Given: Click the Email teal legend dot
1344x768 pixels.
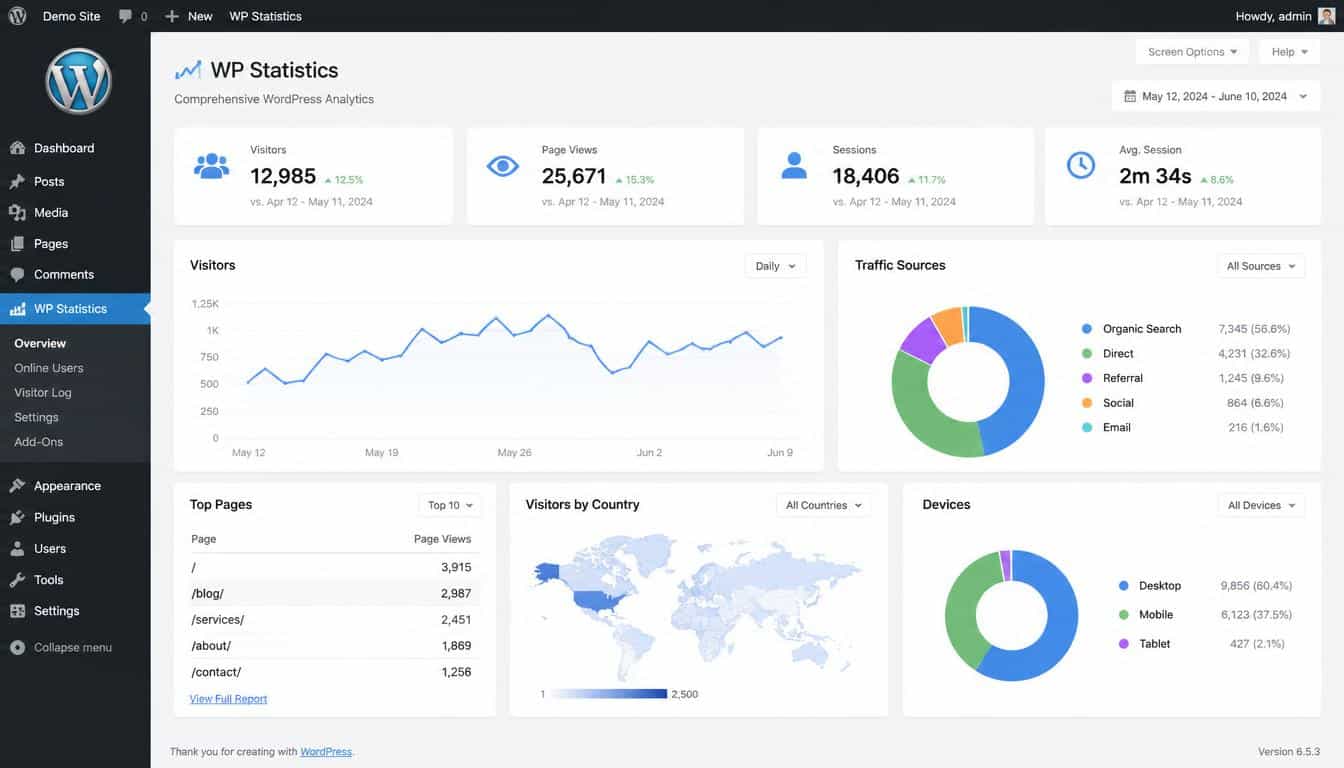Looking at the screenshot, I should pyautogui.click(x=1087, y=428).
